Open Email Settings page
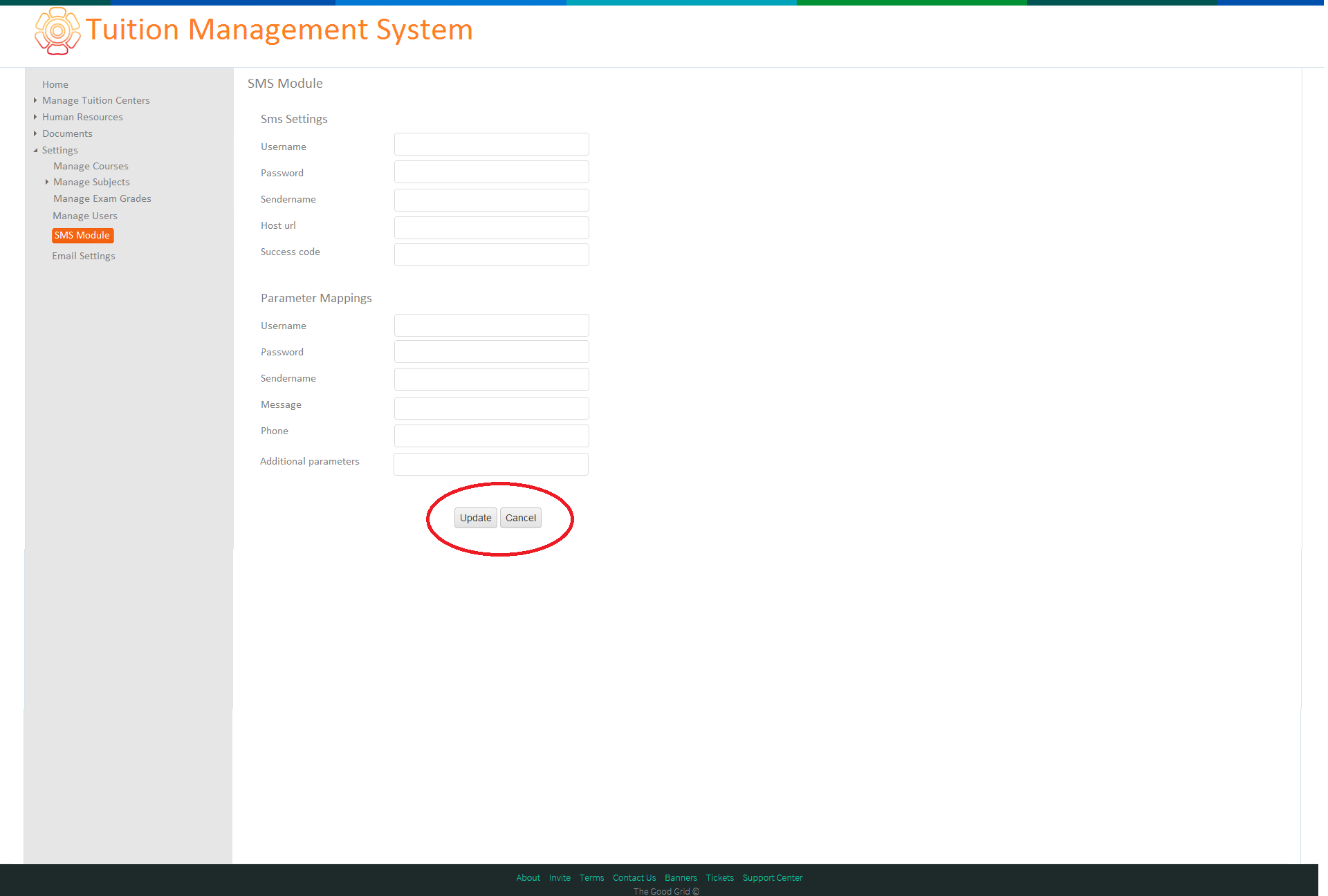Screen dimensions: 1328x896 84,256
